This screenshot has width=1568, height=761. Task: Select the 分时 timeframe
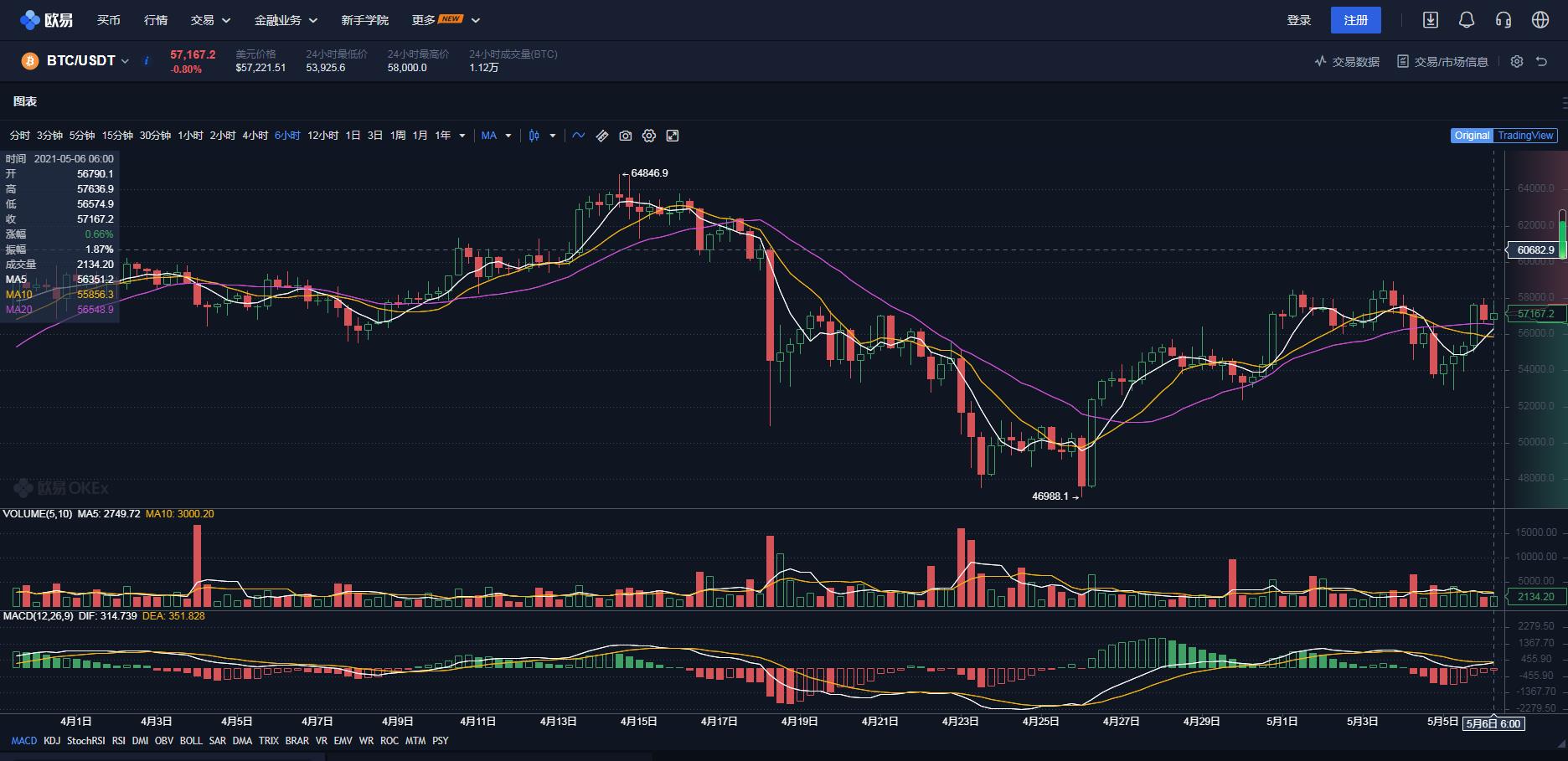(20, 136)
